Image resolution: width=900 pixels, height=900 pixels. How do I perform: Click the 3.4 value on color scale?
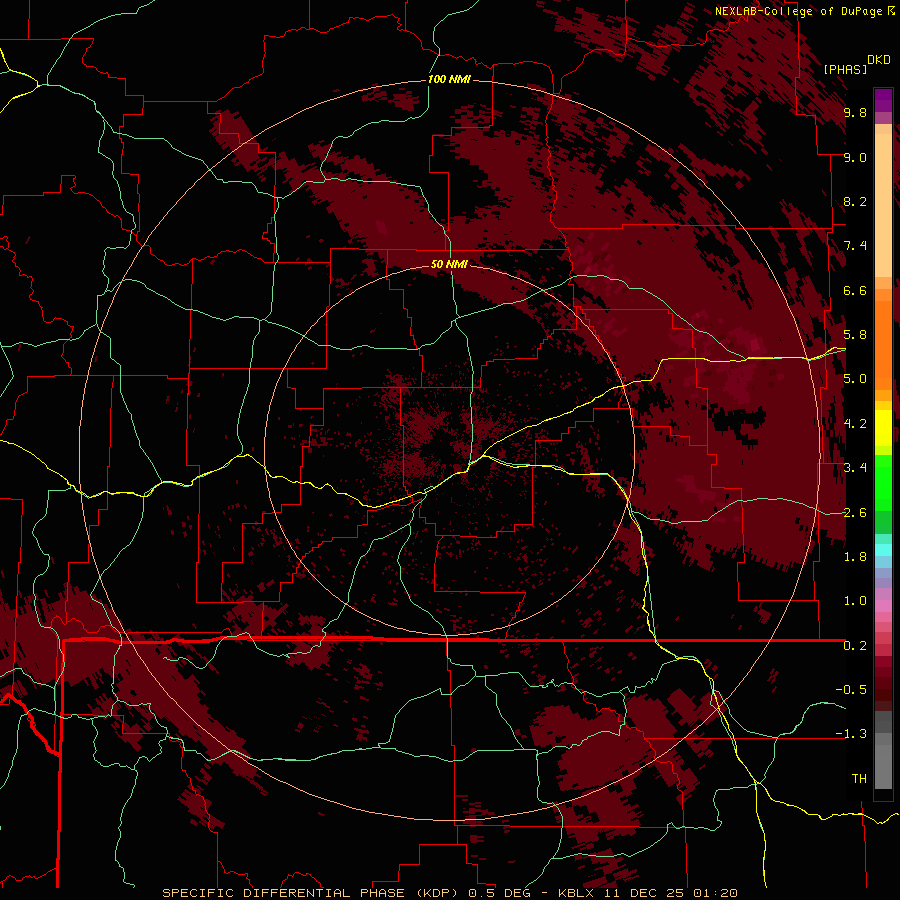[855, 468]
